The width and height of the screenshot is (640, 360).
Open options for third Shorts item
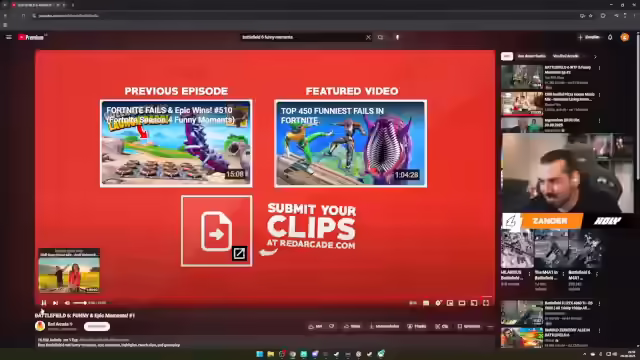tap(597, 274)
